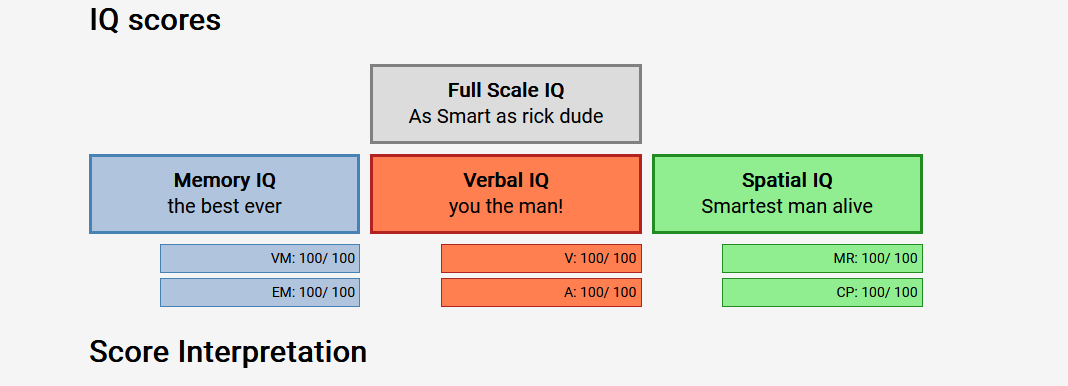Click 'Smartest man alive' description text
The width and height of the screenshot is (1068, 386).
click(787, 206)
